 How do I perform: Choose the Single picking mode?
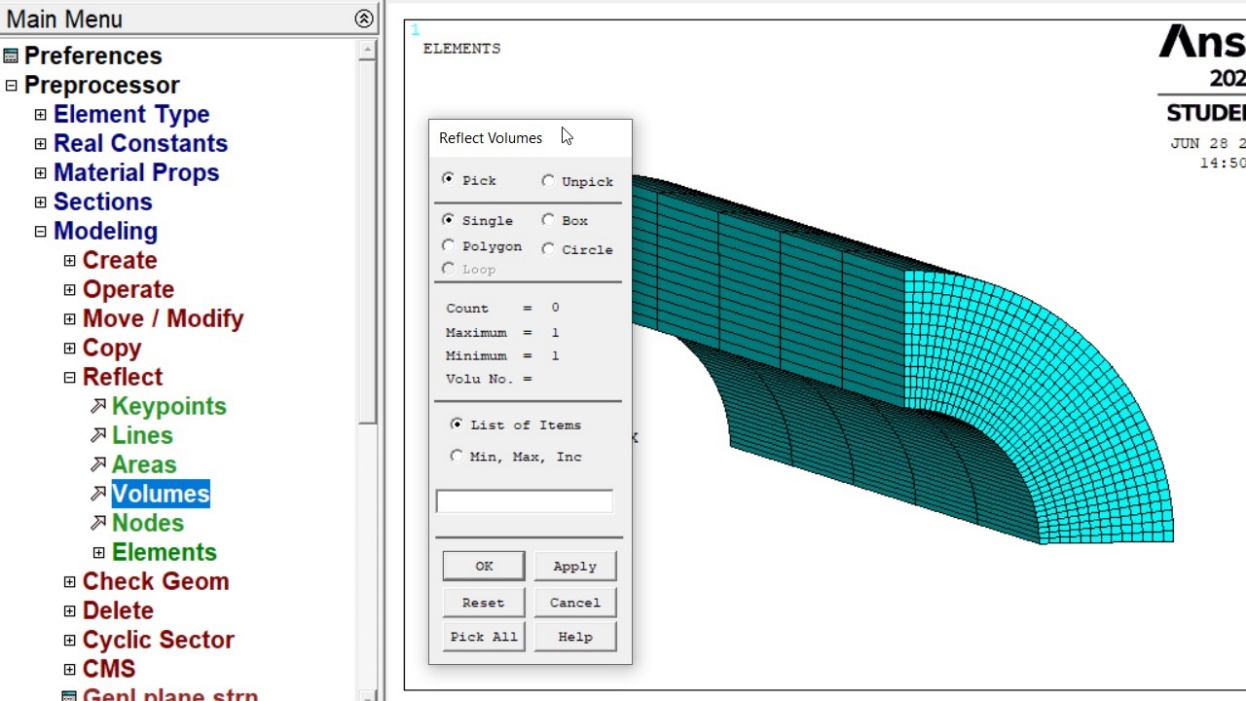[x=448, y=220]
